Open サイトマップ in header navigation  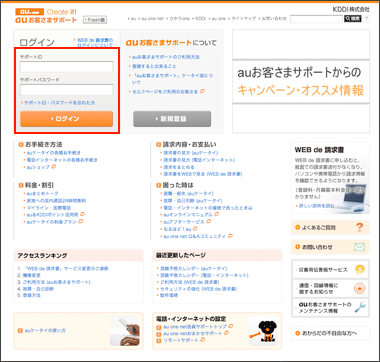(243, 19)
